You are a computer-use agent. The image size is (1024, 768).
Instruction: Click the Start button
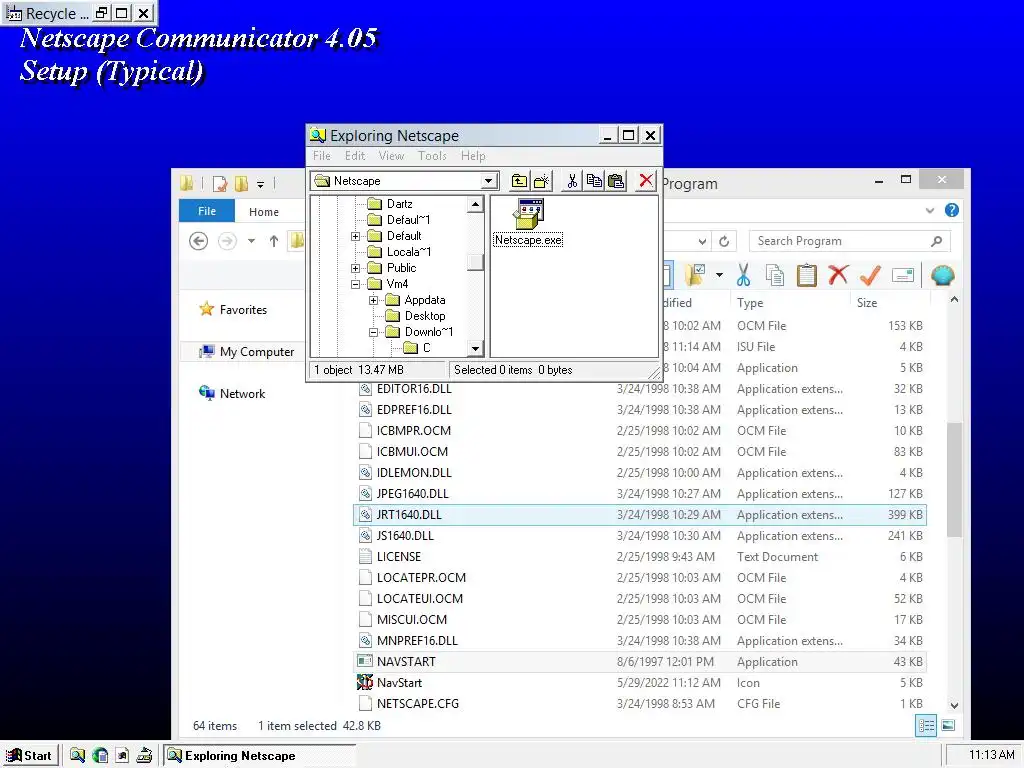tap(29, 756)
